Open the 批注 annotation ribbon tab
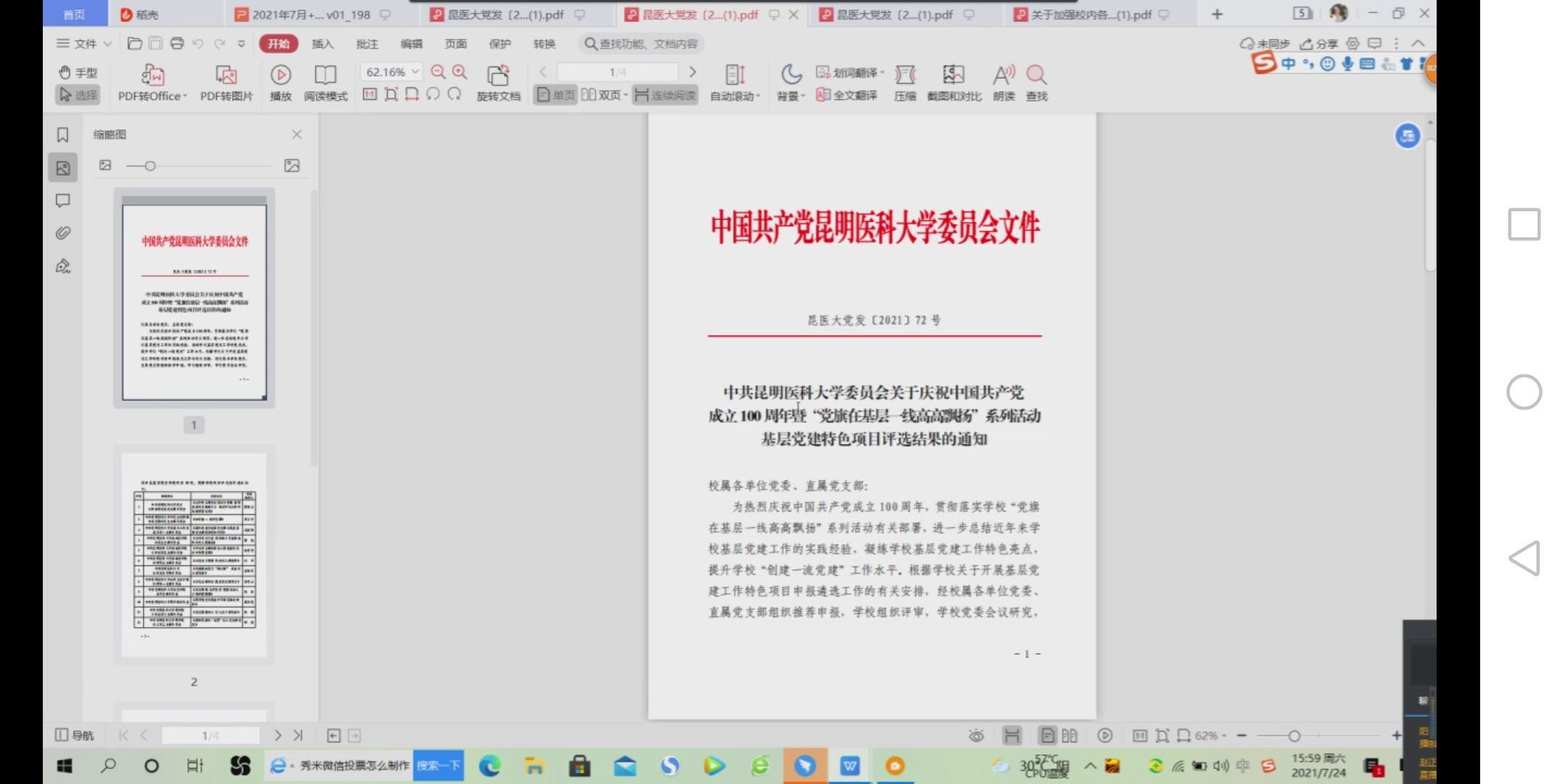 coord(367,44)
